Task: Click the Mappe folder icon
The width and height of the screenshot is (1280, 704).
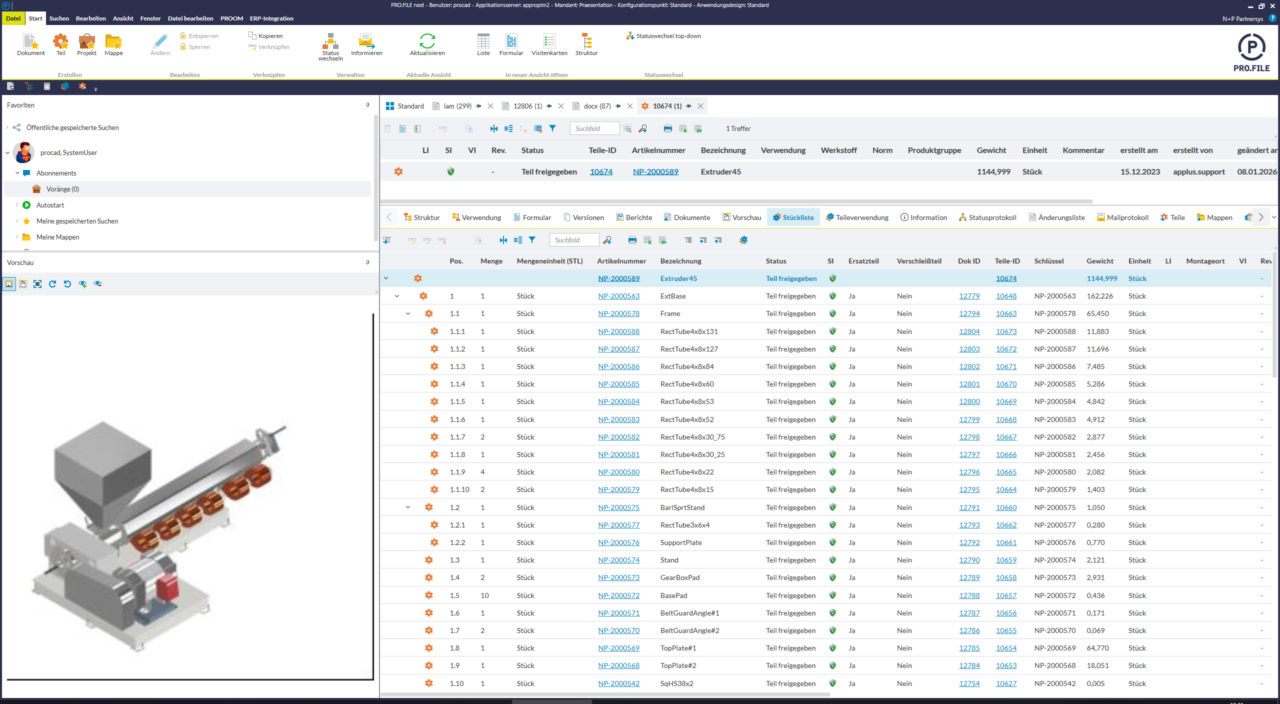Action: coord(113,41)
